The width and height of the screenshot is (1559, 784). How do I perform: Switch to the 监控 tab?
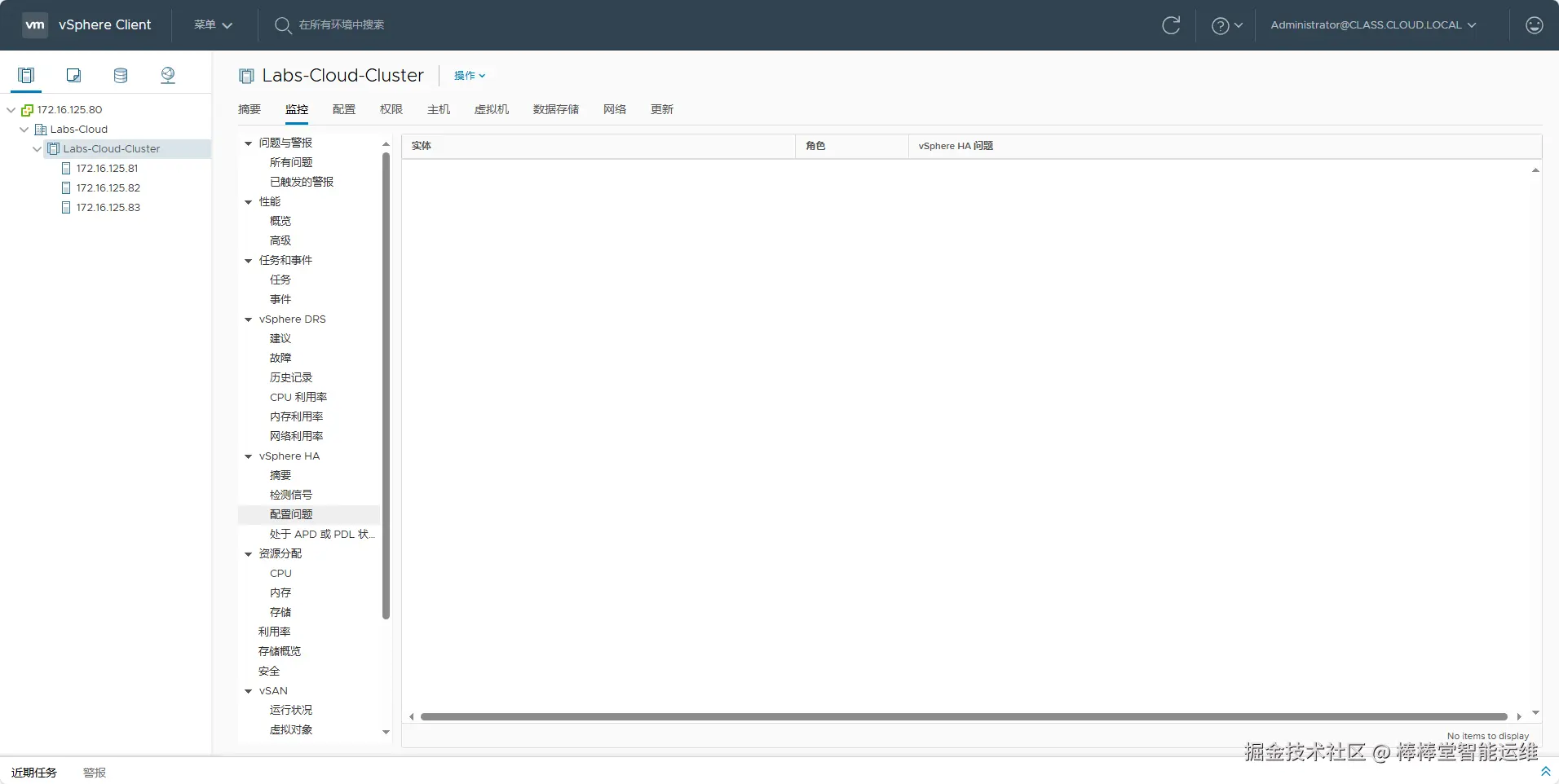[297, 109]
